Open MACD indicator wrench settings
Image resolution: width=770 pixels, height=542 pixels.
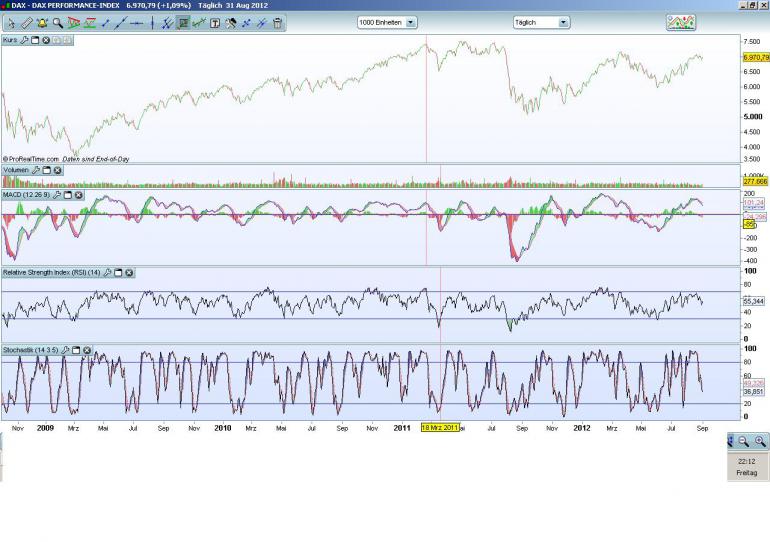[x=57, y=195]
